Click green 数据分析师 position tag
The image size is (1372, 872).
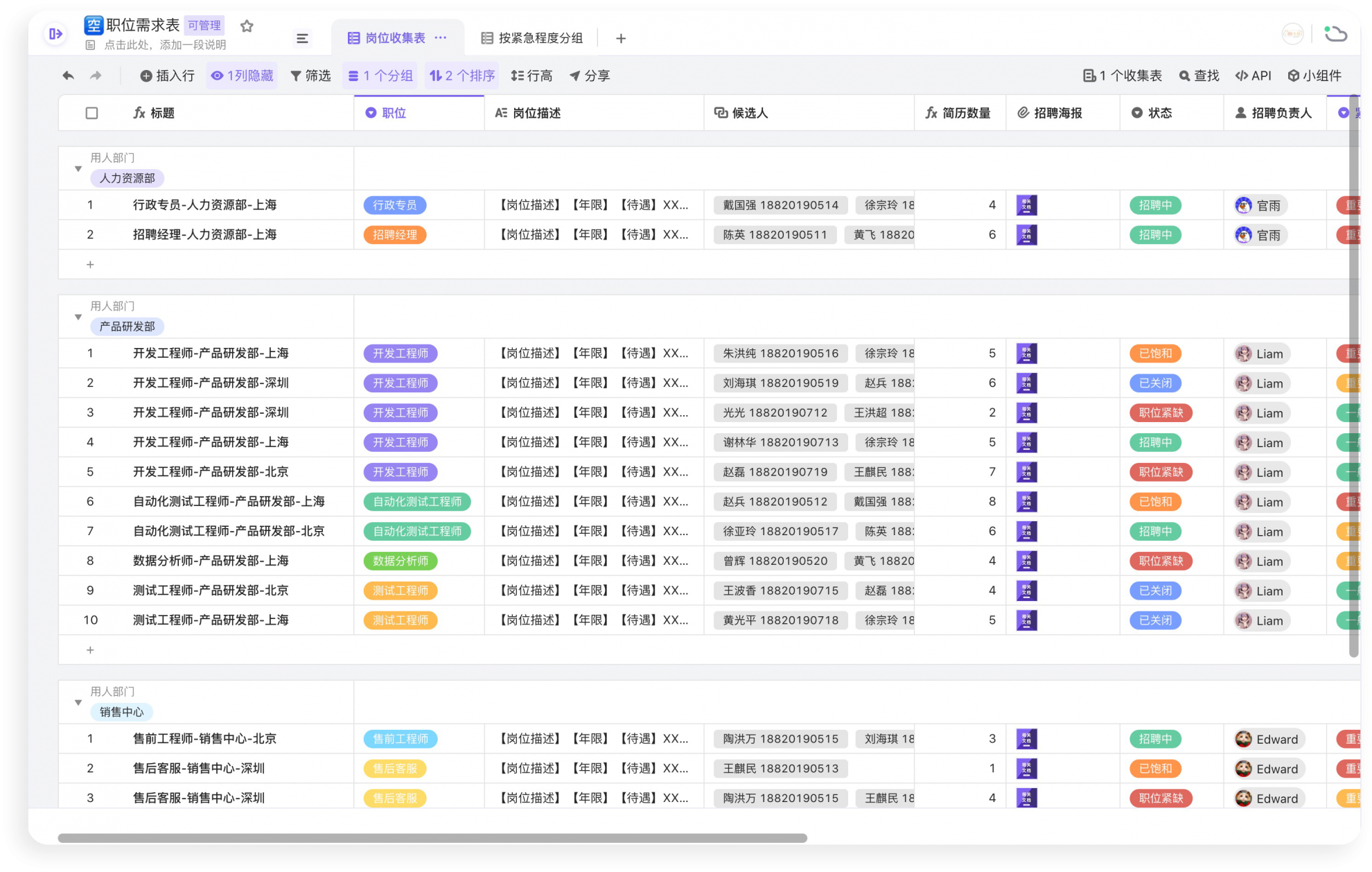coord(401,561)
